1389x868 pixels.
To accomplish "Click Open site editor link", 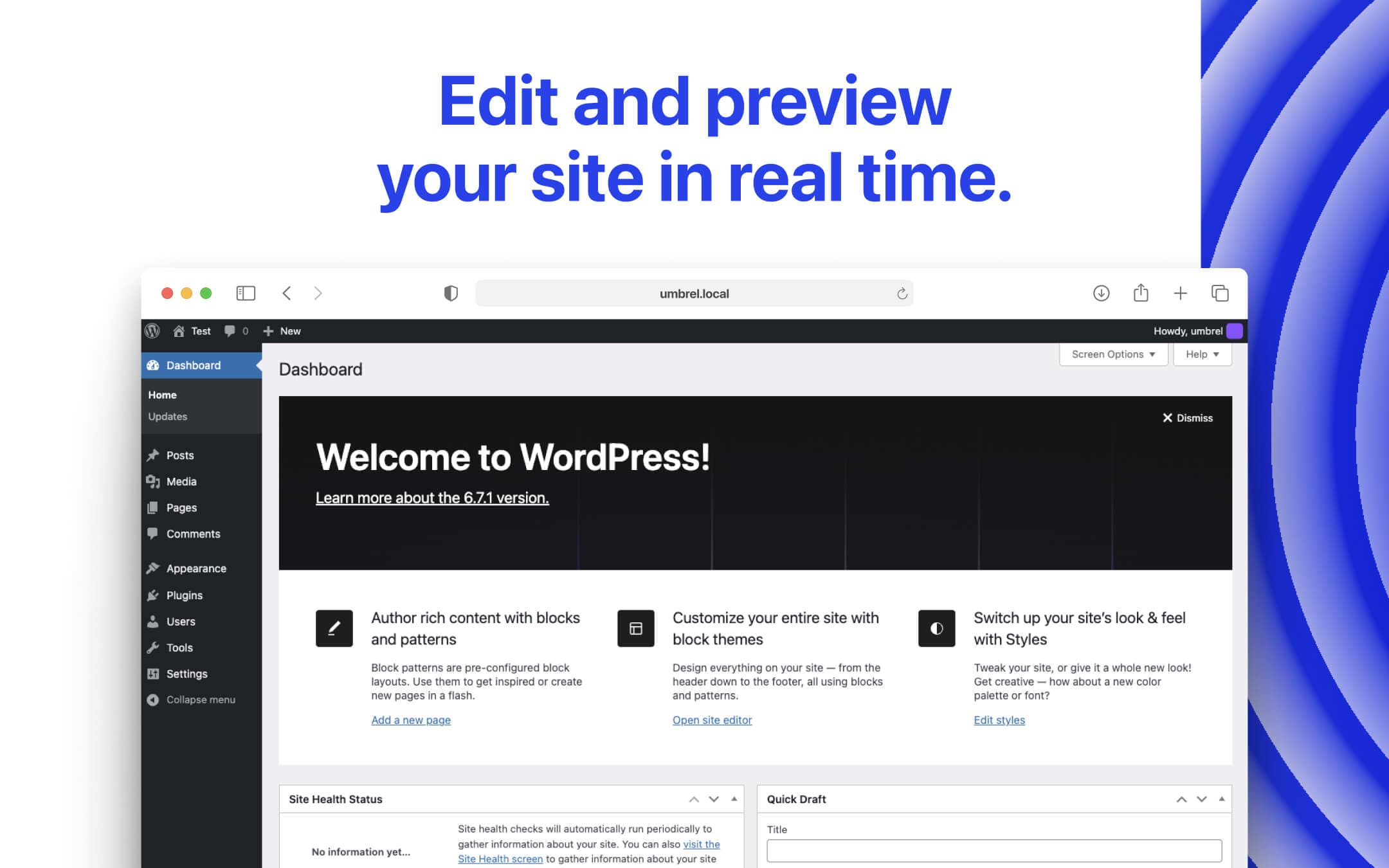I will click(712, 719).
